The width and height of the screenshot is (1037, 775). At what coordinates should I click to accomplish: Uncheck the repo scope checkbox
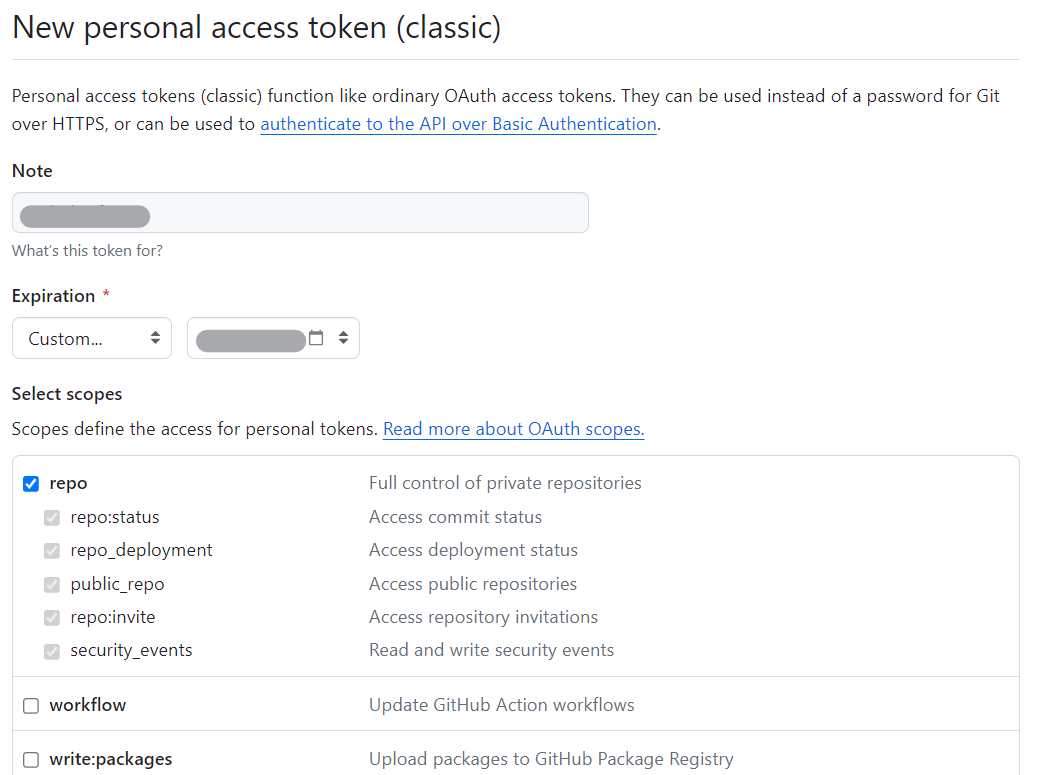pyautogui.click(x=31, y=483)
